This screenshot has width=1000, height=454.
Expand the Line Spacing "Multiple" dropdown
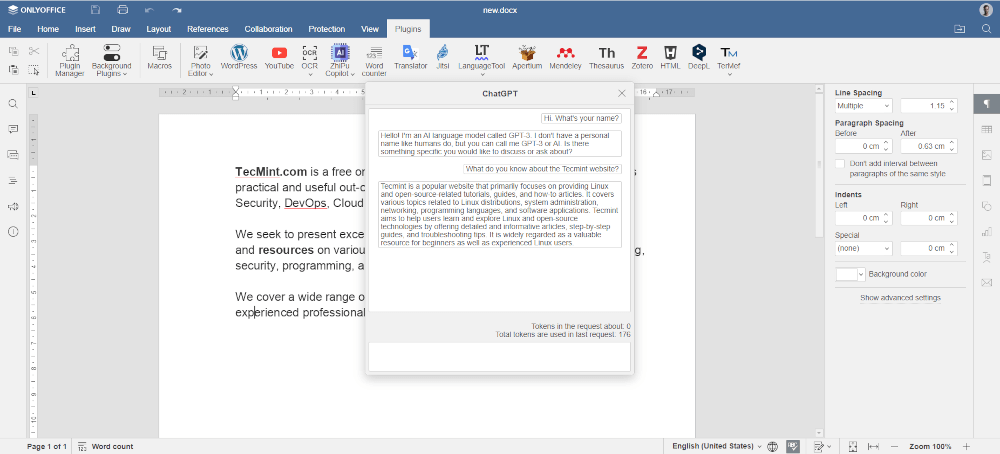click(863, 106)
